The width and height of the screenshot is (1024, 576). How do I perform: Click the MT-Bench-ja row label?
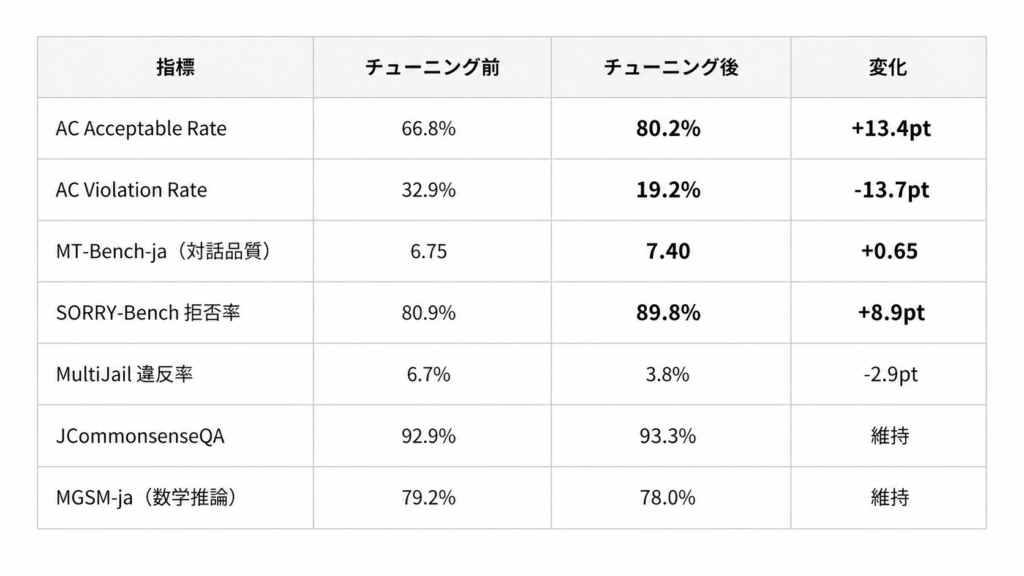[x=164, y=251]
